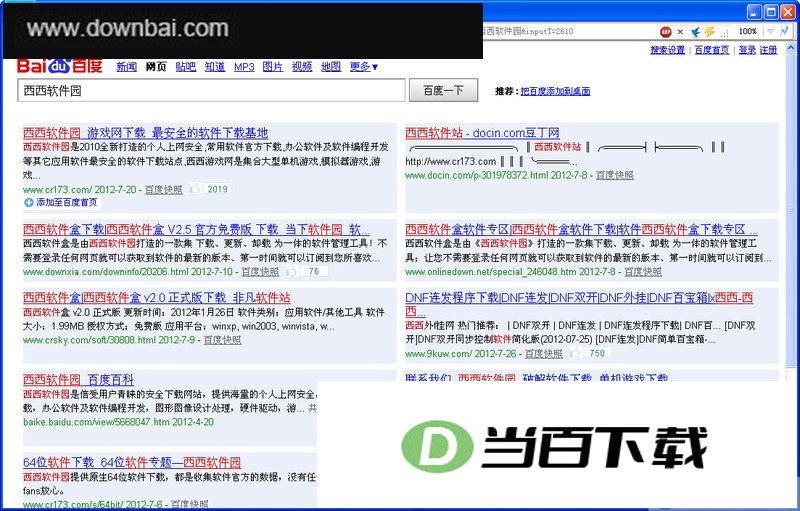Viewport: 800px width, 511px height.
Task: Click the pin icon at address bar end
Action: [x=784, y=31]
